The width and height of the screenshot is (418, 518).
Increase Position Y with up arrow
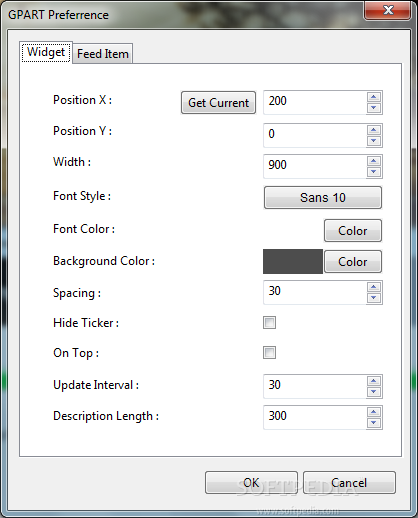click(x=374, y=130)
